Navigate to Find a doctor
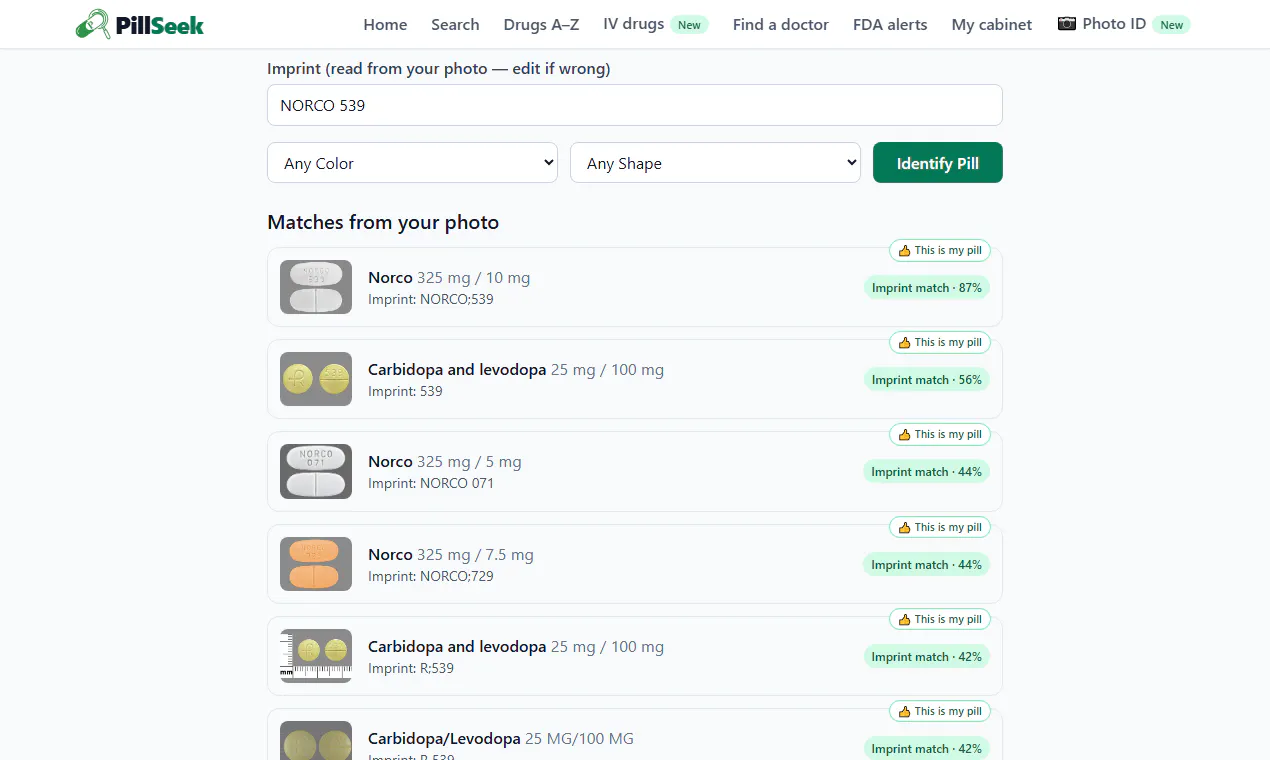Viewport: 1270px width, 760px height. 781,24
